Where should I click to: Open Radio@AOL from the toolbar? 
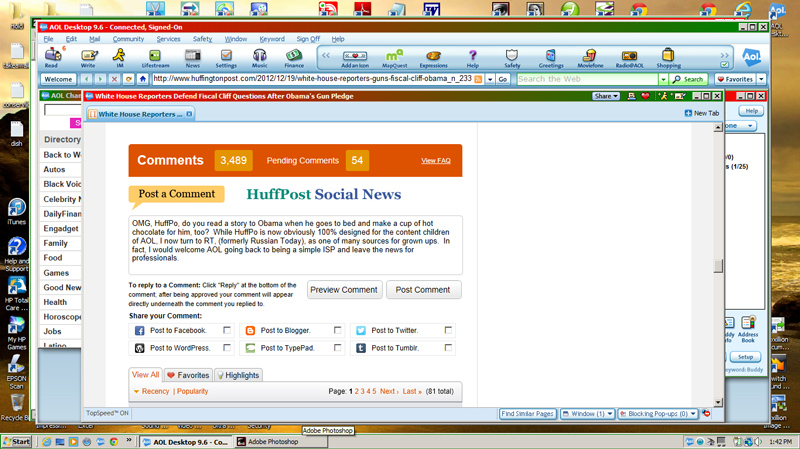(630, 58)
